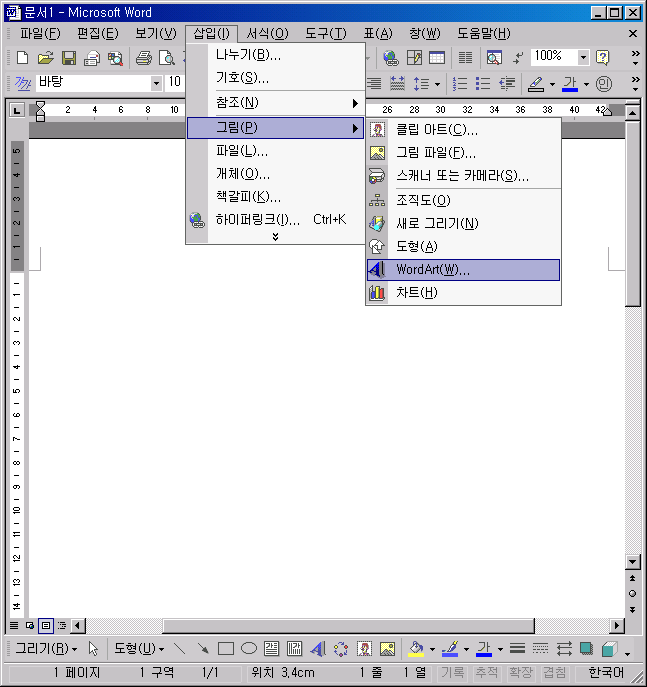Open line spacing dropdown arrow
This screenshot has height=687, width=647.
[x=437, y=84]
